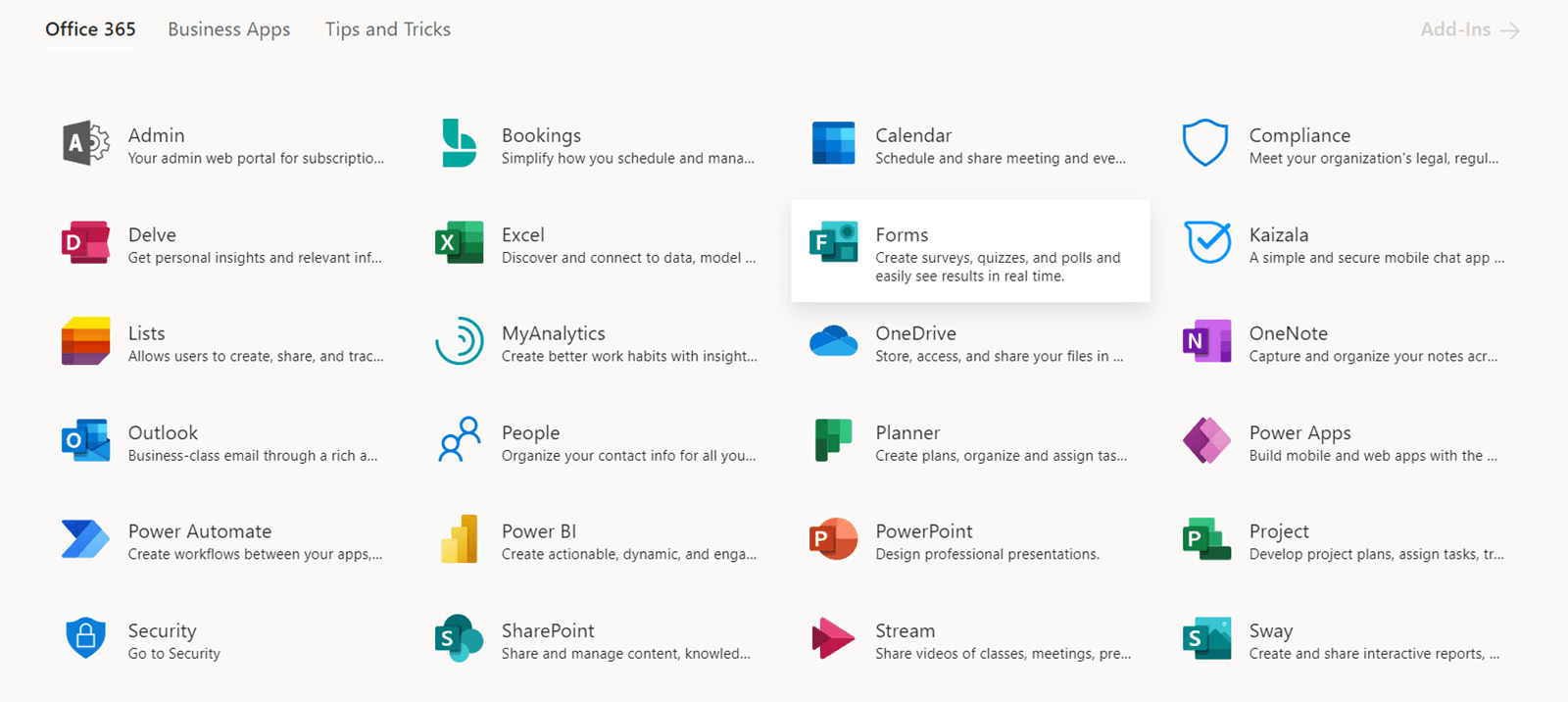
Task: Click the MyAnalytics description text
Action: pyautogui.click(x=628, y=357)
